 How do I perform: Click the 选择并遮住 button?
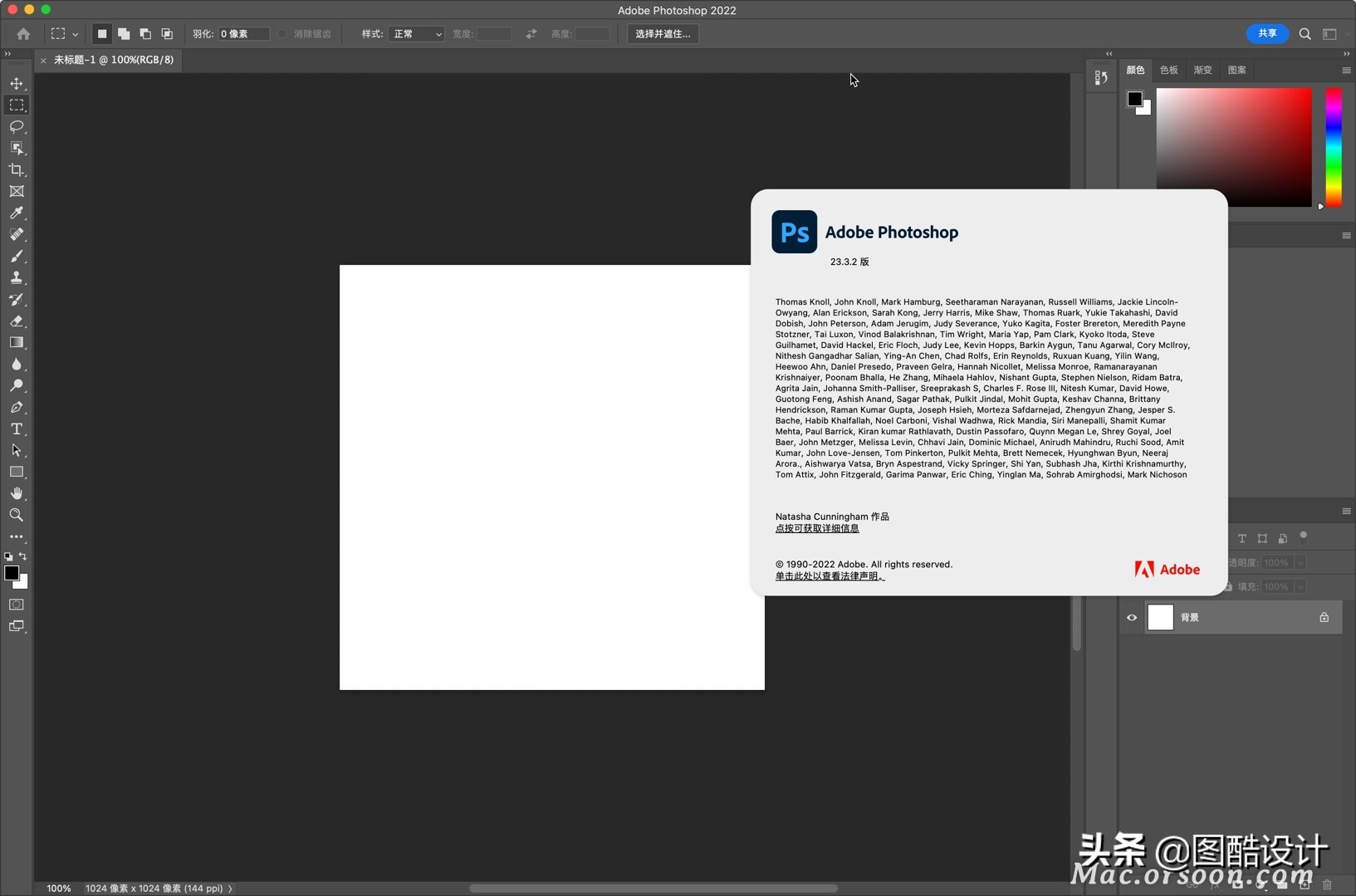pos(662,34)
